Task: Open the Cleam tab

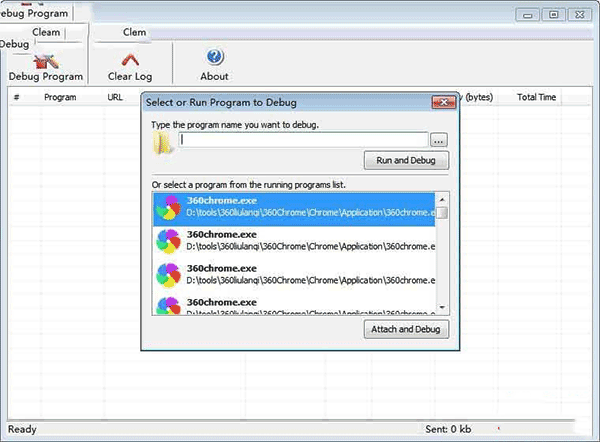Action: coord(46,32)
